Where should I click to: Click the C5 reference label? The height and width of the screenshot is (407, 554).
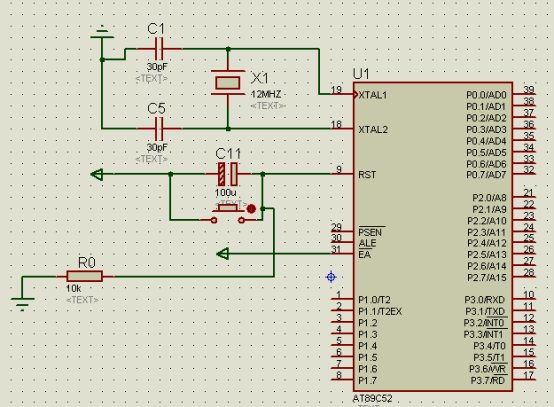[156, 109]
